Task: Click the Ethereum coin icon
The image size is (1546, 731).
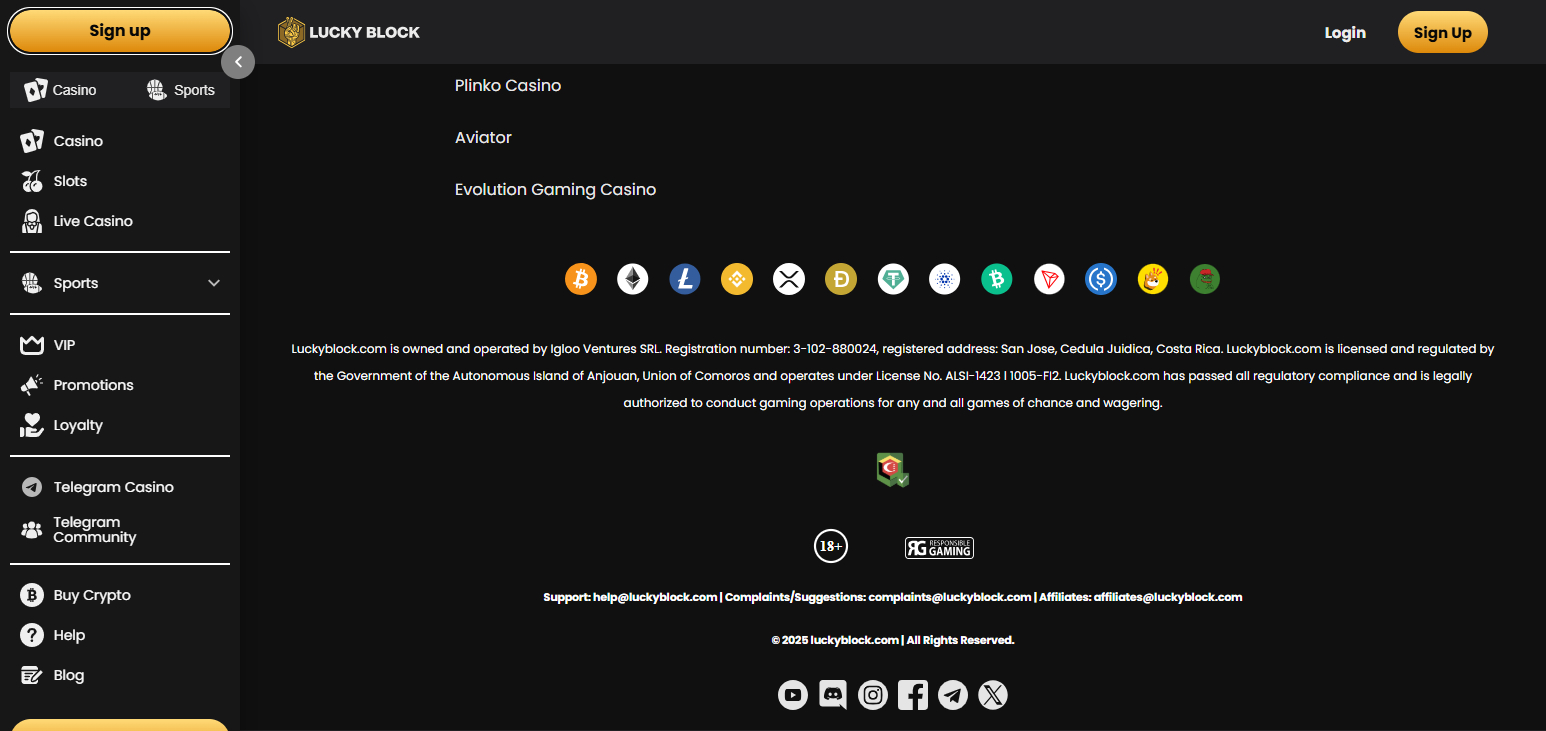Action: click(x=633, y=279)
